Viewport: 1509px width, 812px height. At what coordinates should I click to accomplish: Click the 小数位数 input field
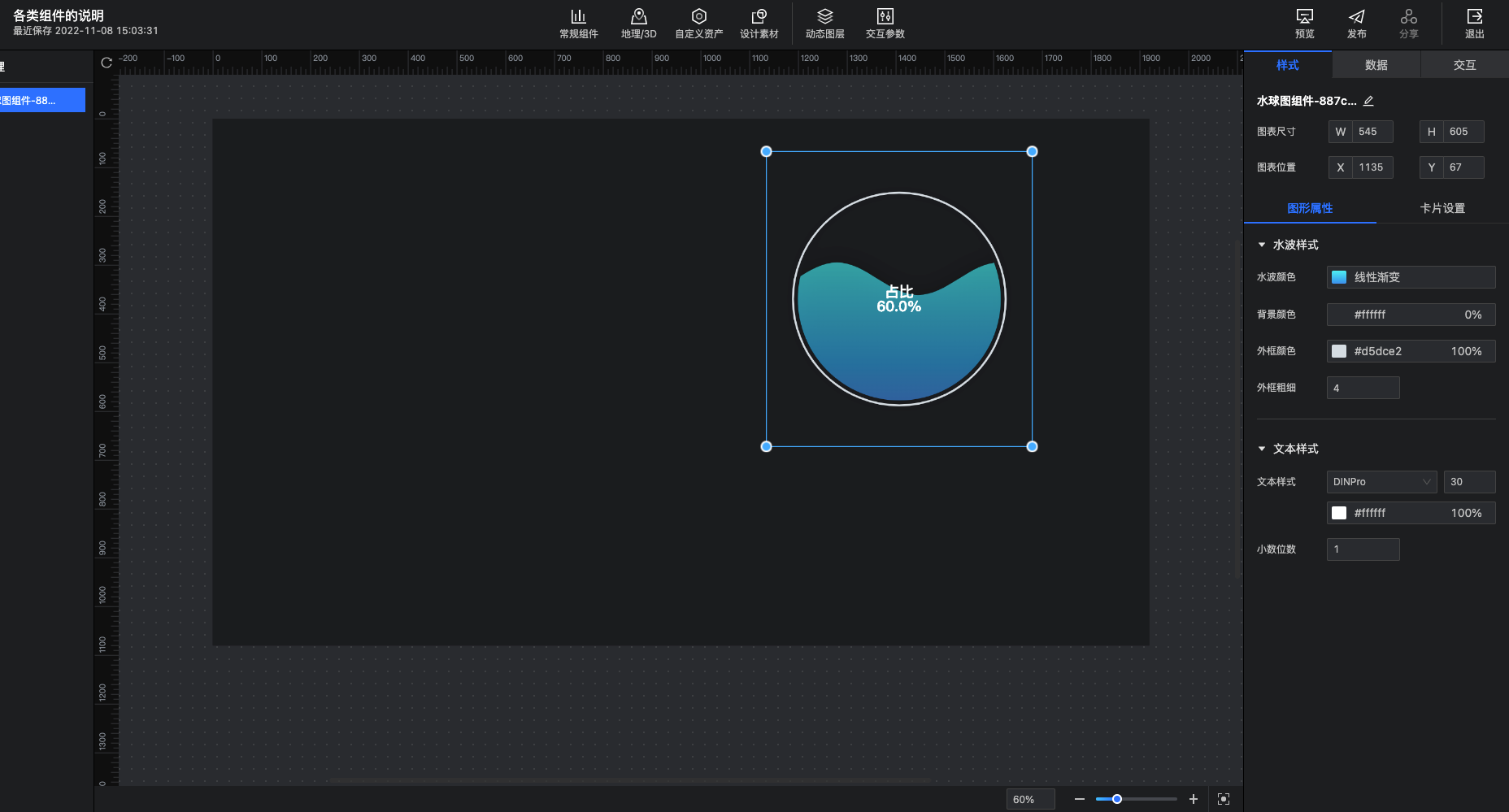1363,549
